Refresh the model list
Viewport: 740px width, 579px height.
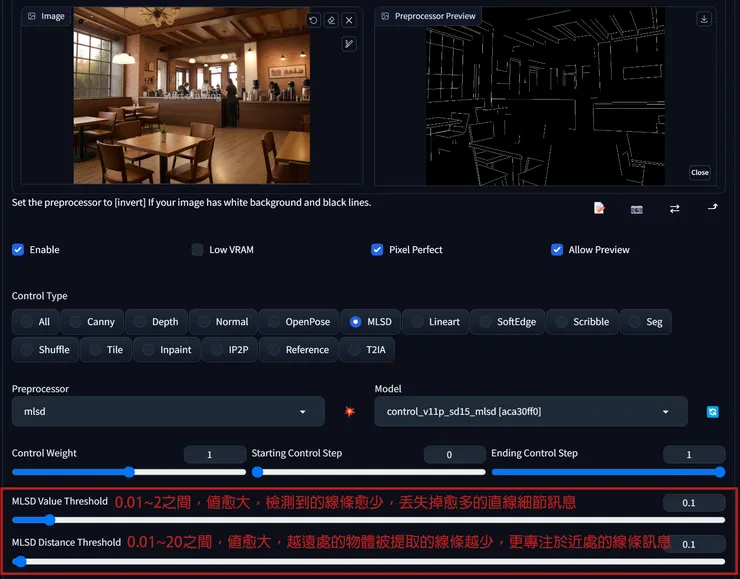(712, 412)
